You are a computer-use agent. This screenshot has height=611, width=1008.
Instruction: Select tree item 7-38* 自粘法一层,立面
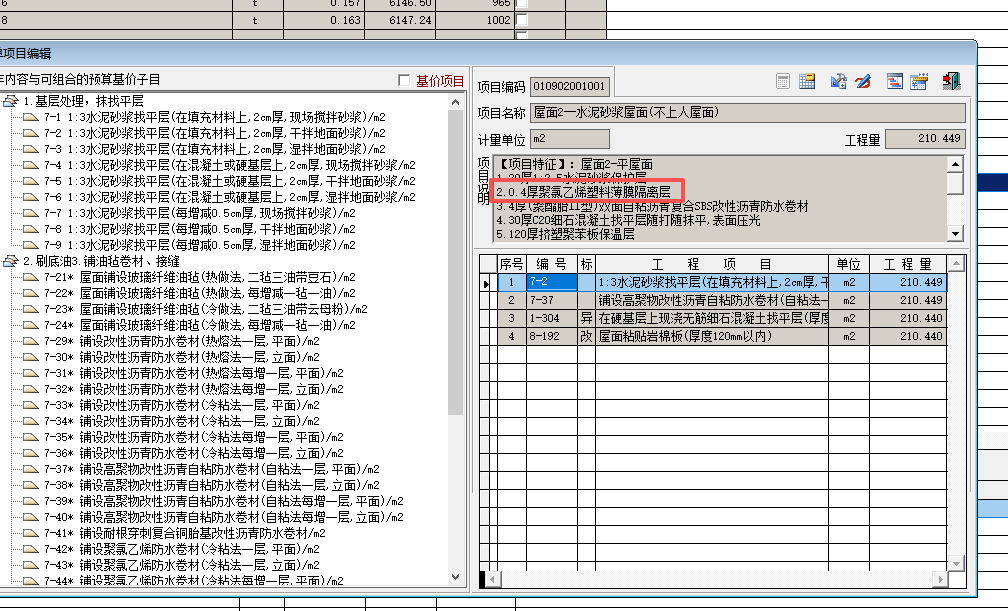212,485
